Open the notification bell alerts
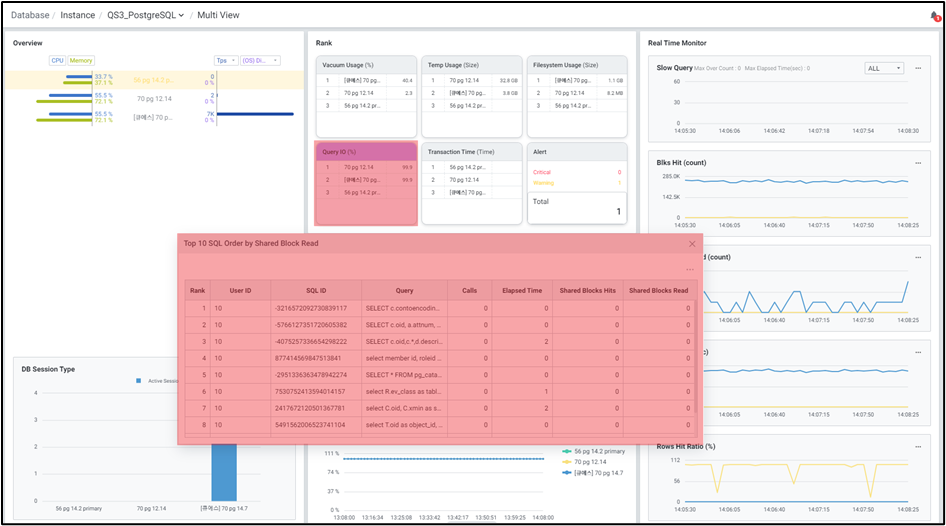The height and width of the screenshot is (526, 946). pos(934,16)
